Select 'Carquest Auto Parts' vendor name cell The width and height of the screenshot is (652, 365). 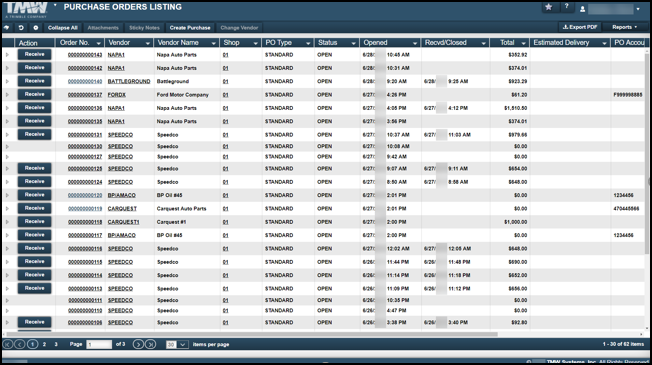point(181,209)
